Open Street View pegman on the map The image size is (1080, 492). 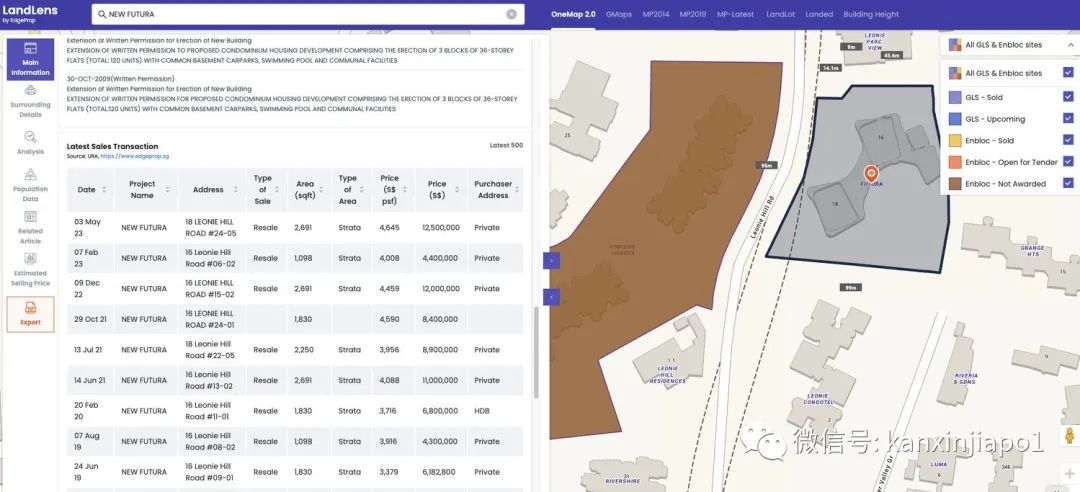pyautogui.click(x=1069, y=438)
